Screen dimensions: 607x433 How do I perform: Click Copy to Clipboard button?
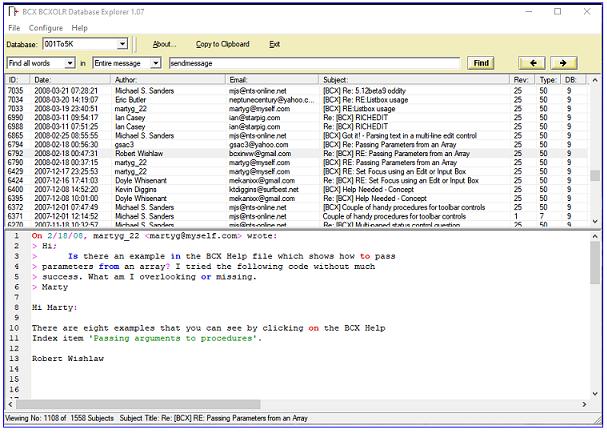coord(222,45)
